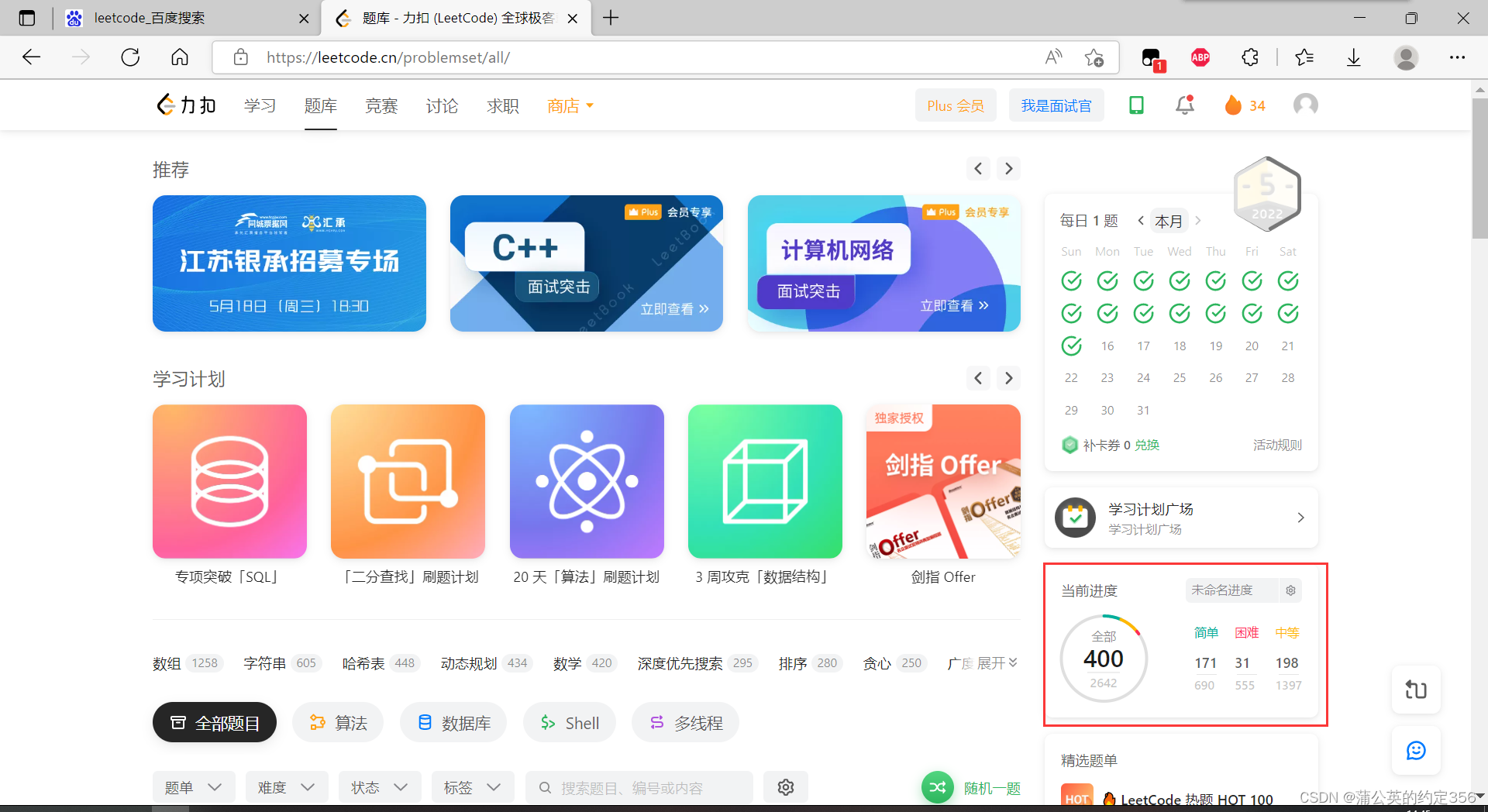Switch to the 竞赛 tab

[381, 105]
